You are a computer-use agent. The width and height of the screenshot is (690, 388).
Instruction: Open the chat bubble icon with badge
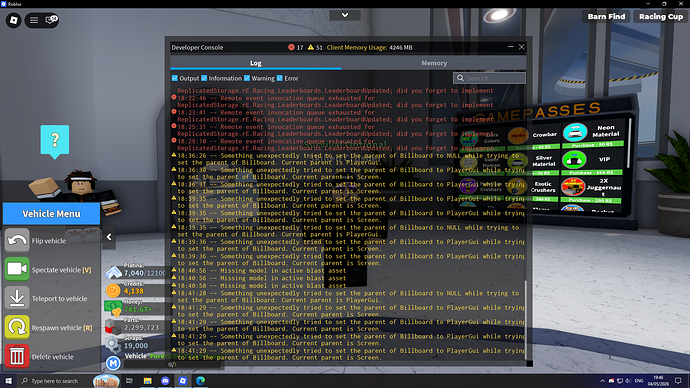pyautogui.click(x=51, y=20)
